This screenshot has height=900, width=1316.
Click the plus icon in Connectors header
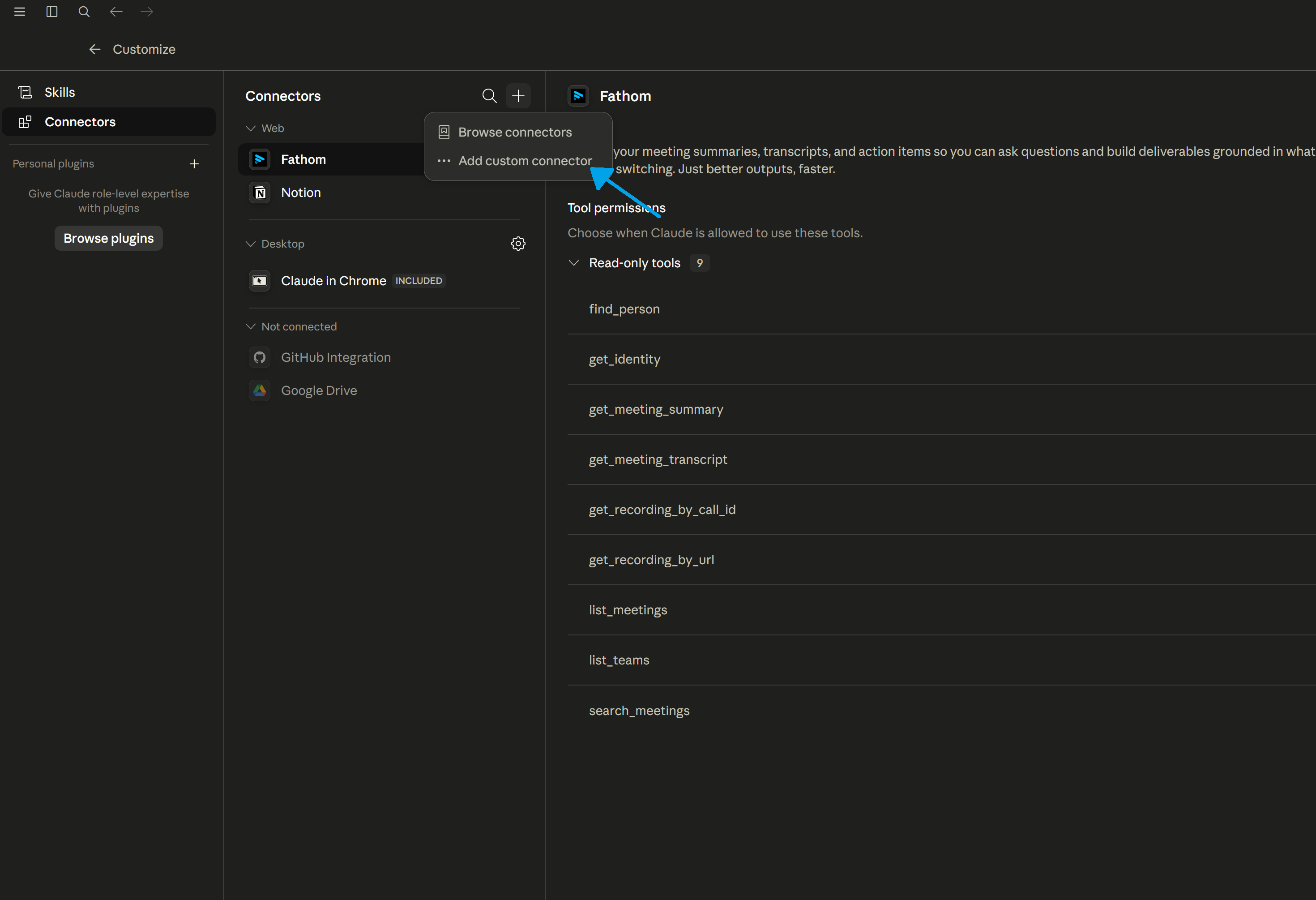click(x=518, y=96)
